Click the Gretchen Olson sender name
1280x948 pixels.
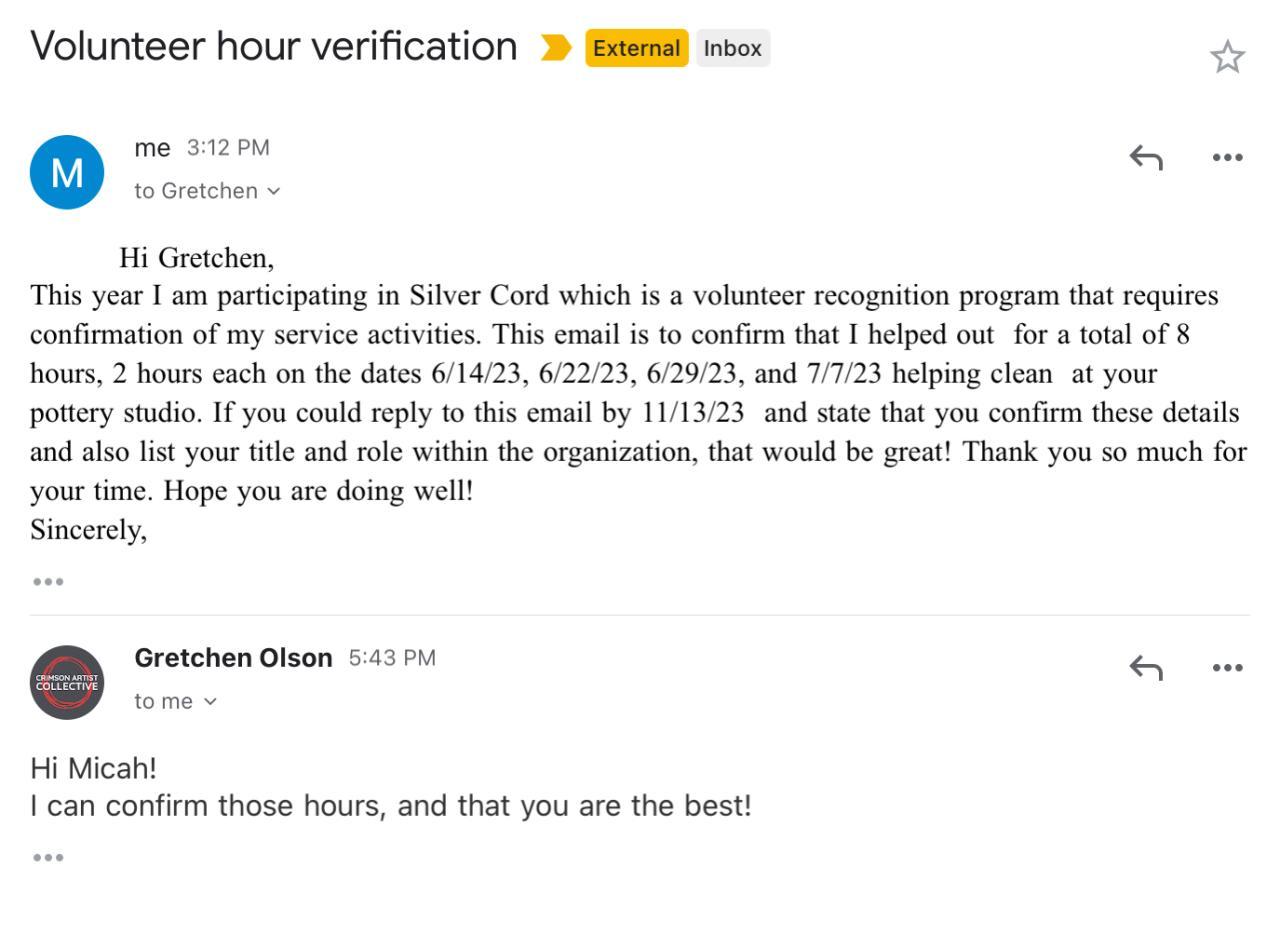(233, 658)
